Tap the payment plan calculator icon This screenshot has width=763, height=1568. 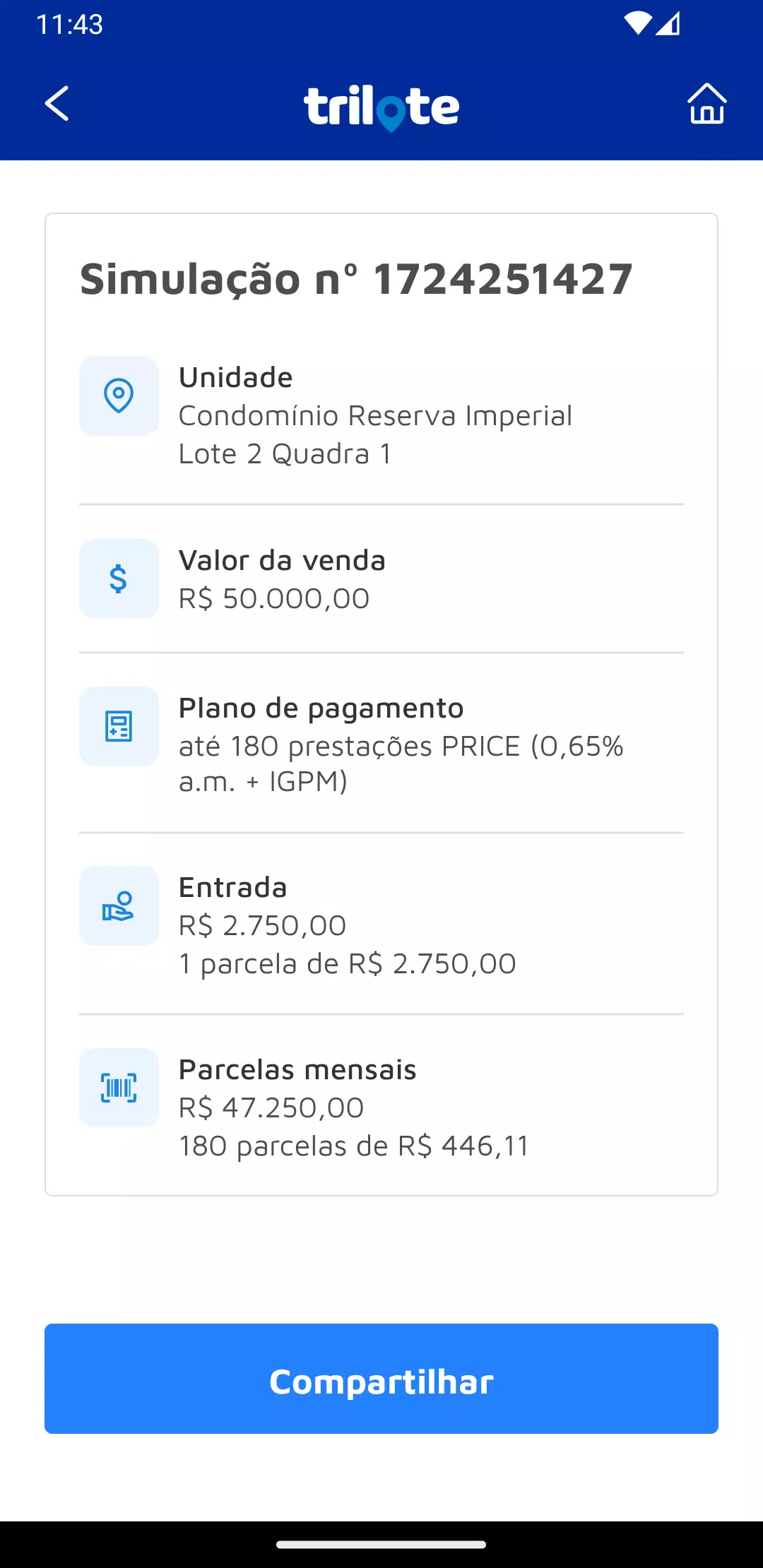pos(119,726)
